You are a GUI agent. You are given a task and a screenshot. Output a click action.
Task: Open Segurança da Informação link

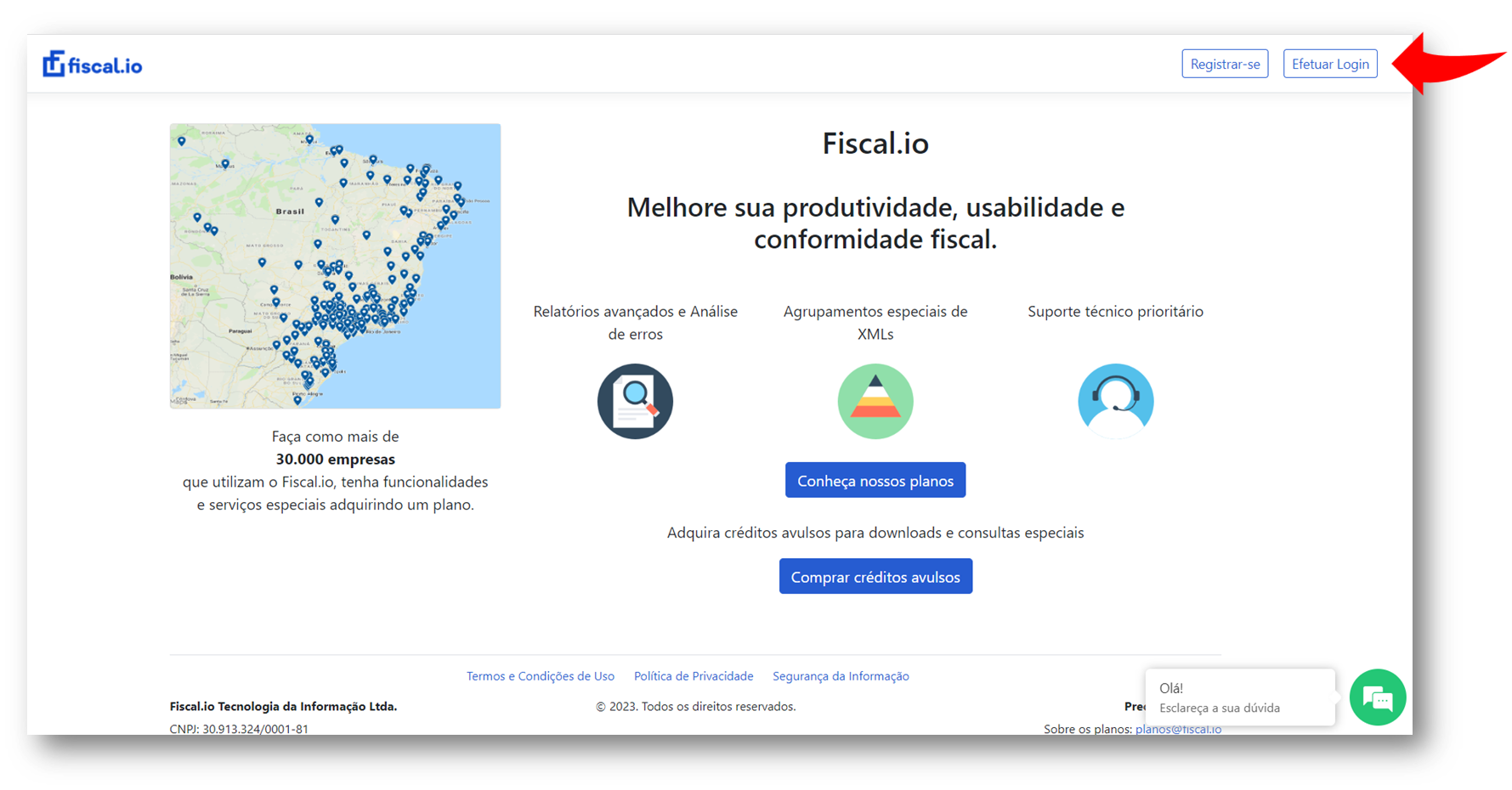tap(841, 676)
